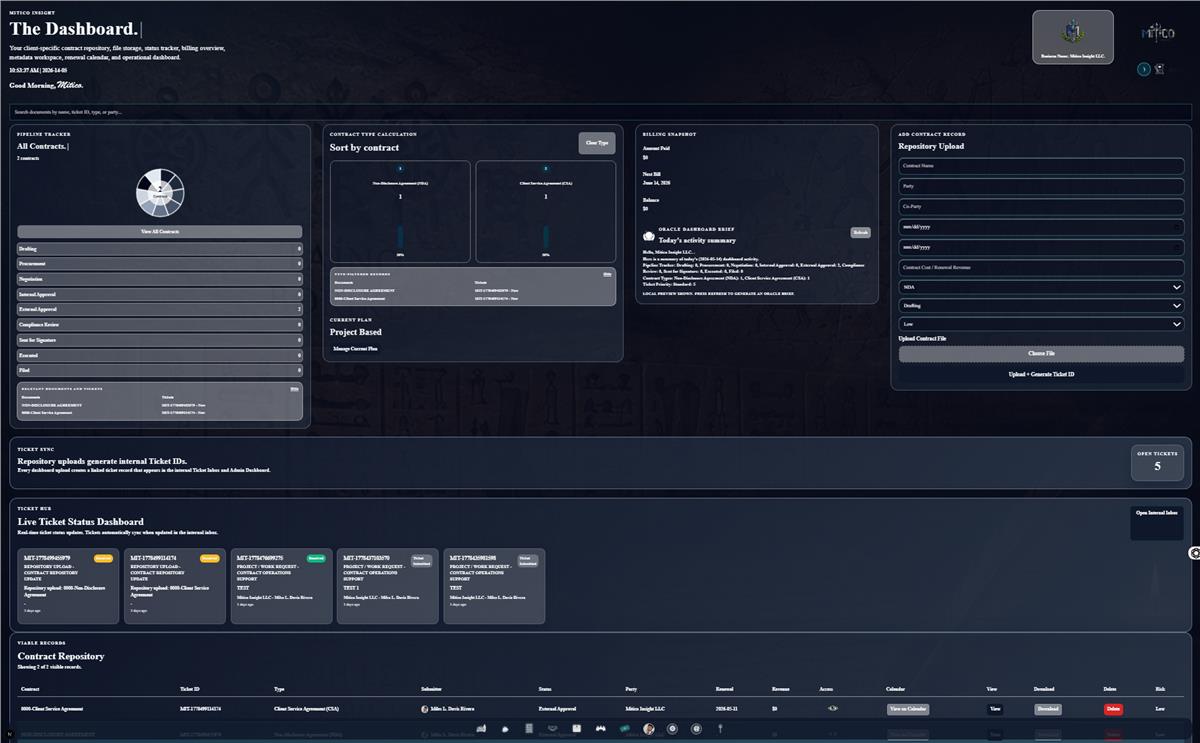Click View on Calendar for Client Service Agreement
The width and height of the screenshot is (1200, 743).
pos(908,709)
